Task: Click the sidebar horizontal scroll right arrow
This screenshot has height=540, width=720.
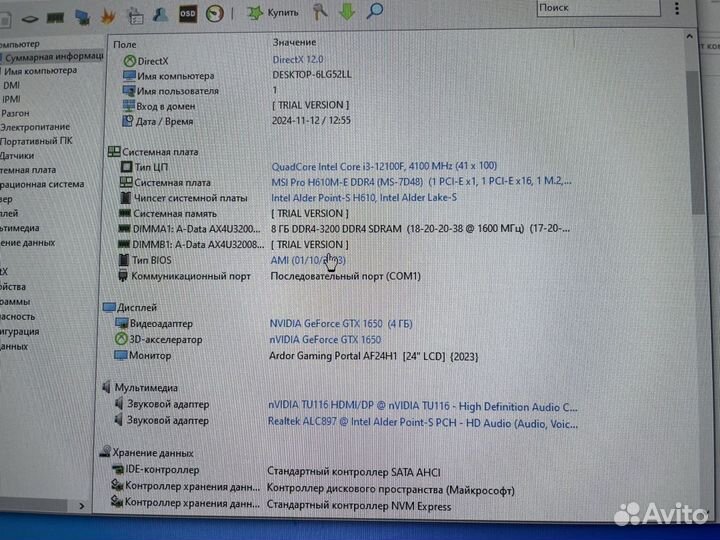Action: tap(81, 506)
